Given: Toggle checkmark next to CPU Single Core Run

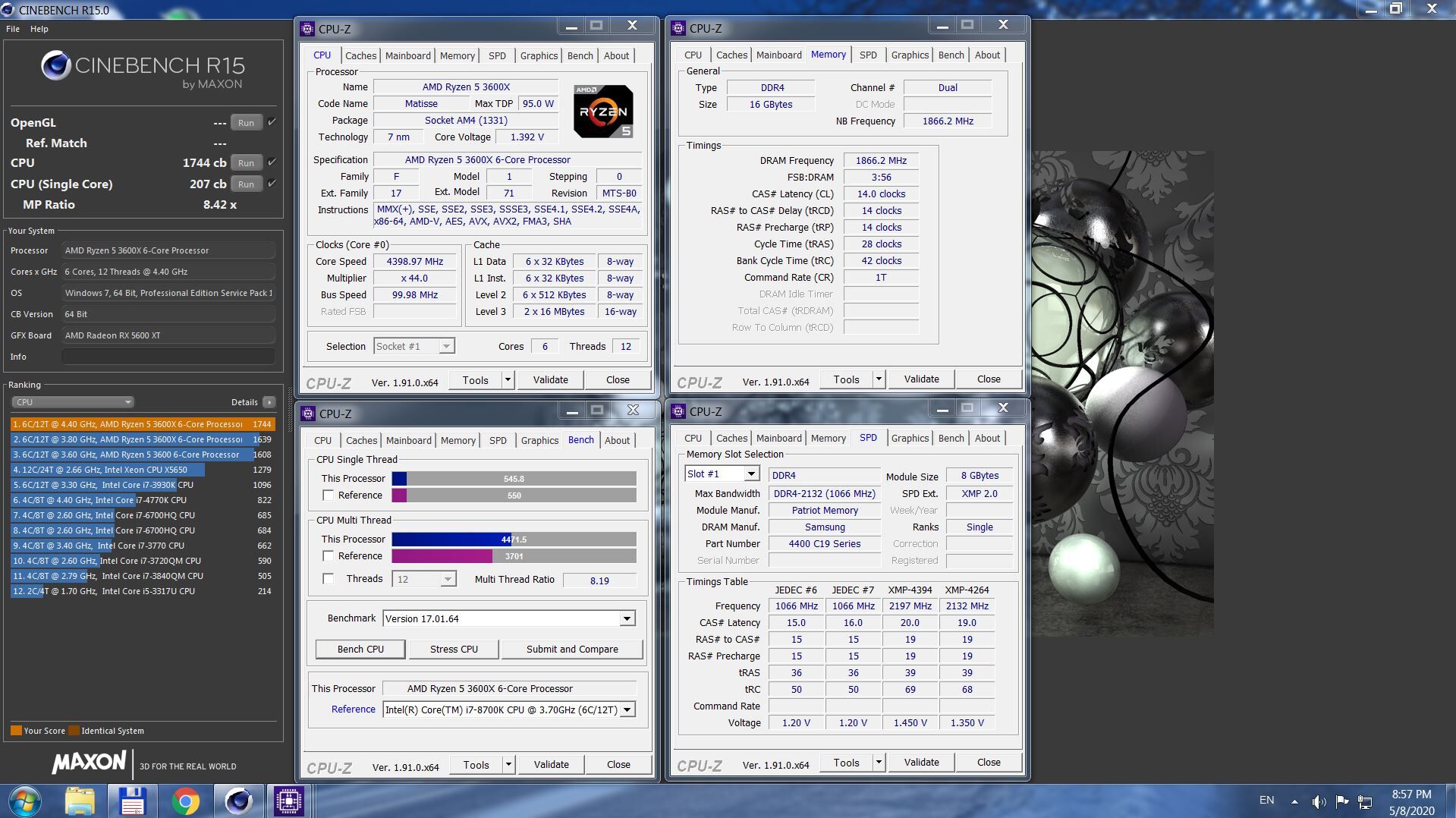Looking at the screenshot, I should [272, 183].
